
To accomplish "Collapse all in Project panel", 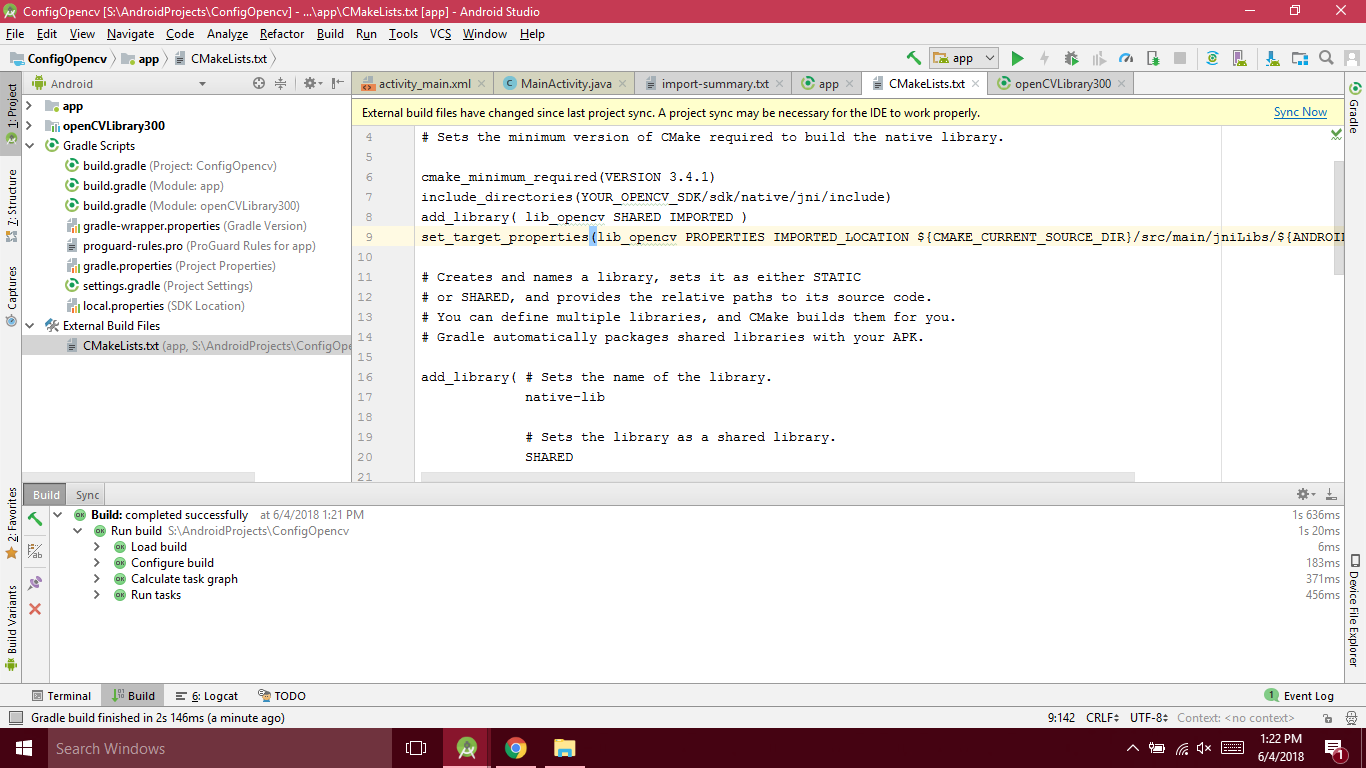I will [281, 84].
